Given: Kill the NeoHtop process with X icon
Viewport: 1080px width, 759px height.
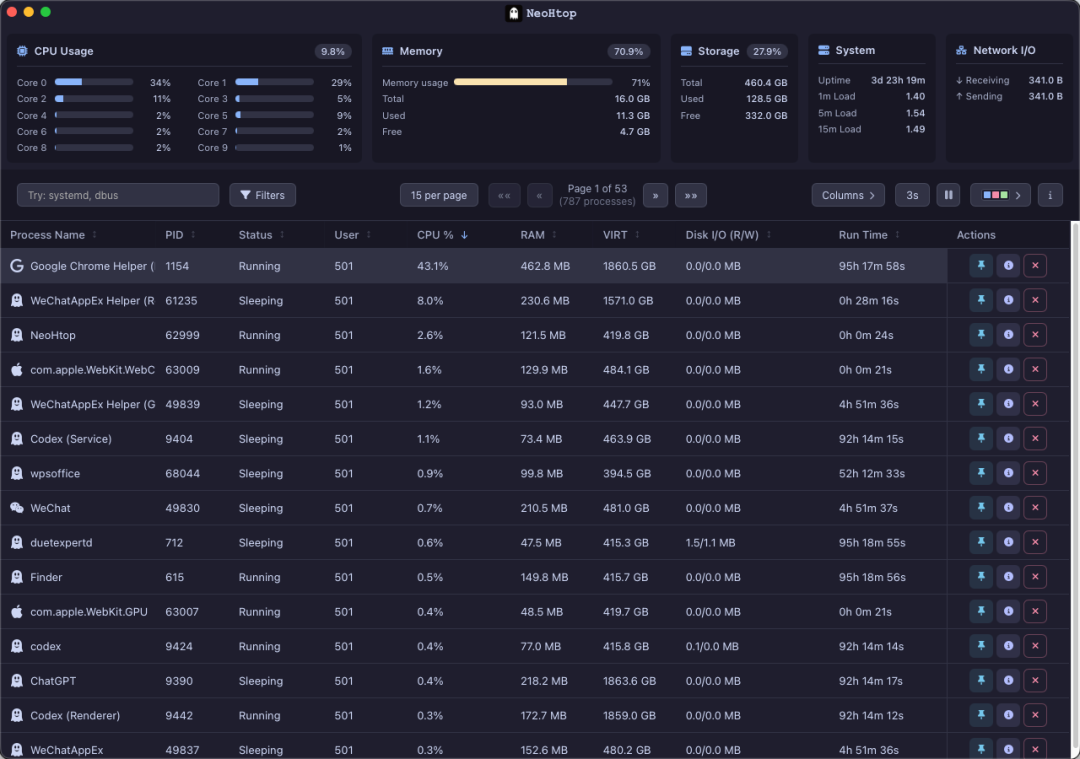Looking at the screenshot, I should (1035, 335).
